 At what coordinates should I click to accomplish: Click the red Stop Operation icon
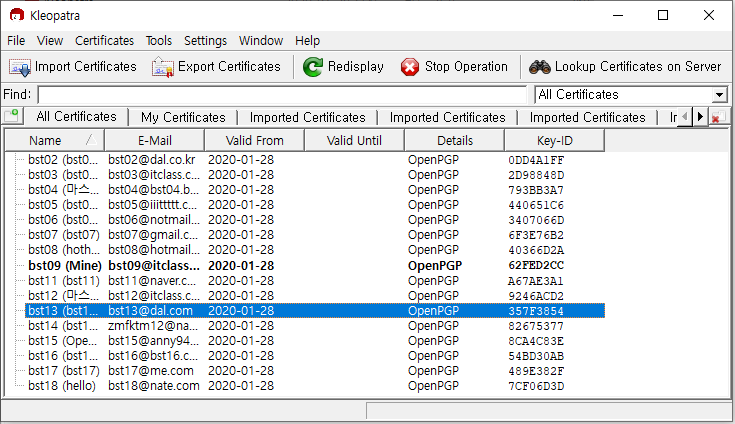(410, 67)
